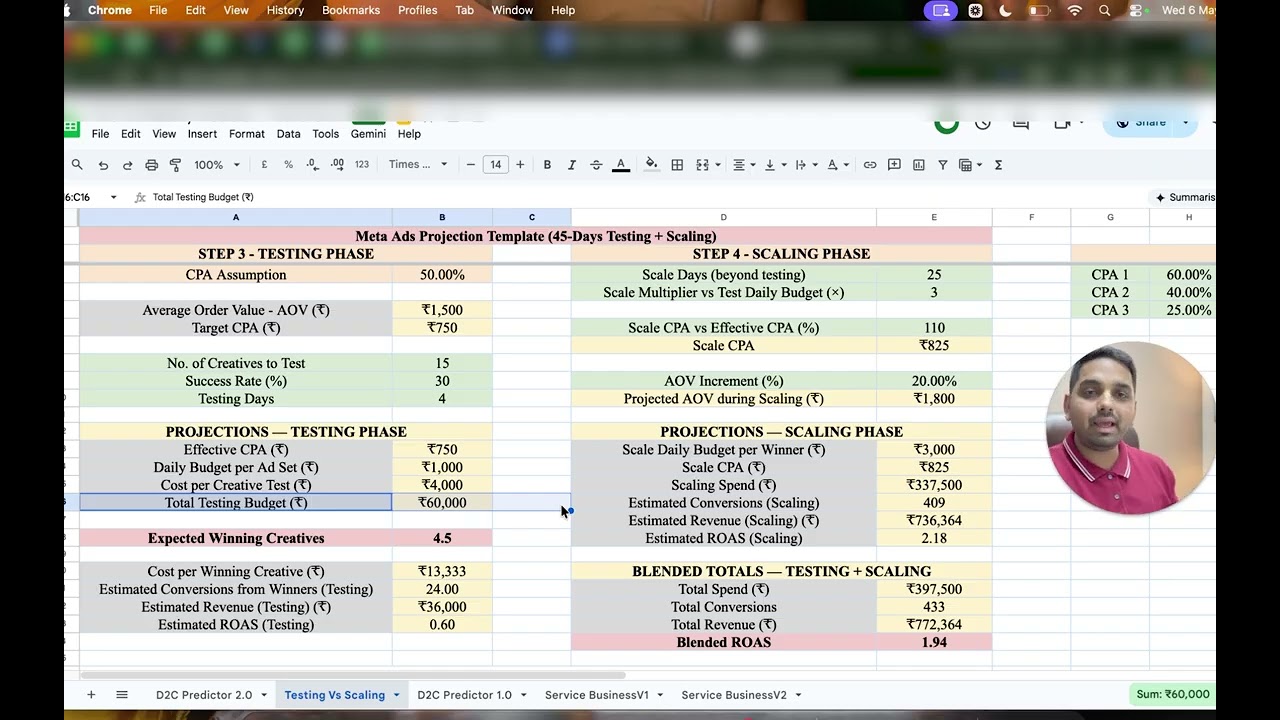This screenshot has height=720, width=1280.
Task: Open text wrapping dropdown
Action: (805, 165)
